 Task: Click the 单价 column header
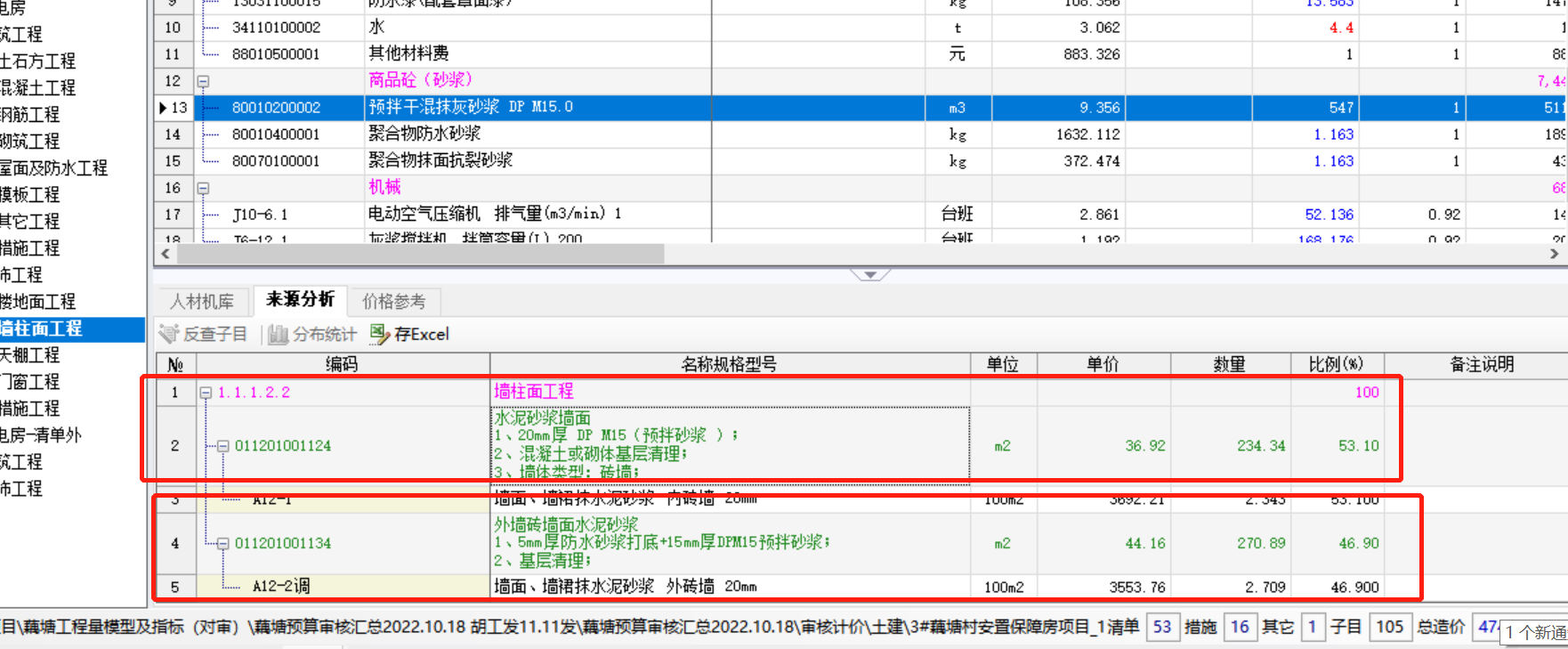tap(1103, 364)
